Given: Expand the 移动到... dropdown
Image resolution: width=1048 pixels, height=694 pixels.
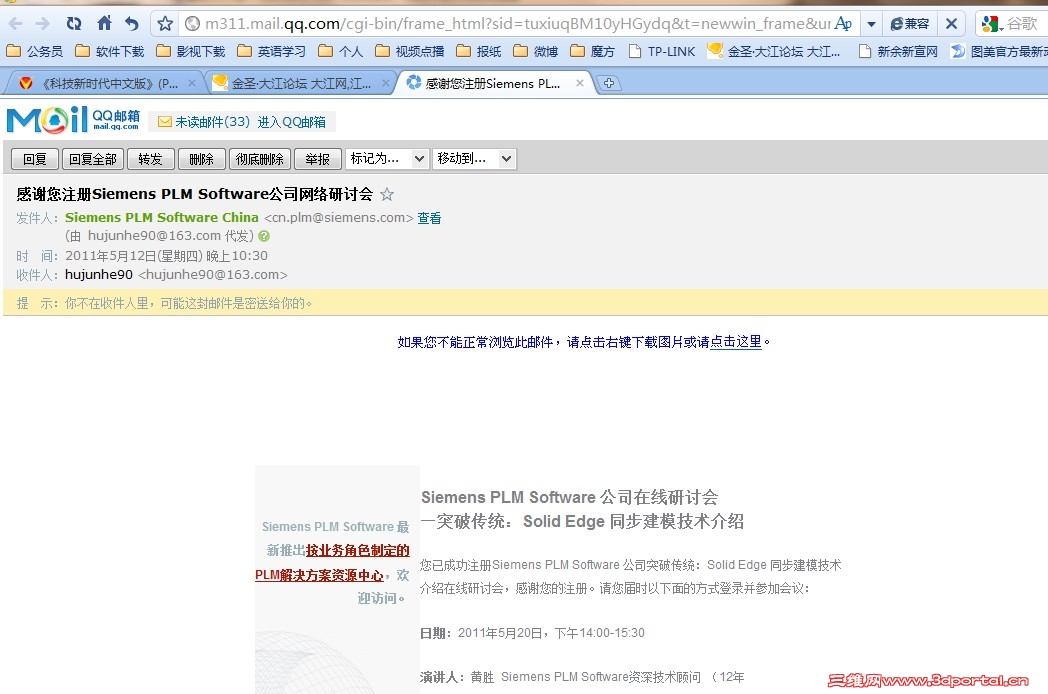Looking at the screenshot, I should coord(474,159).
